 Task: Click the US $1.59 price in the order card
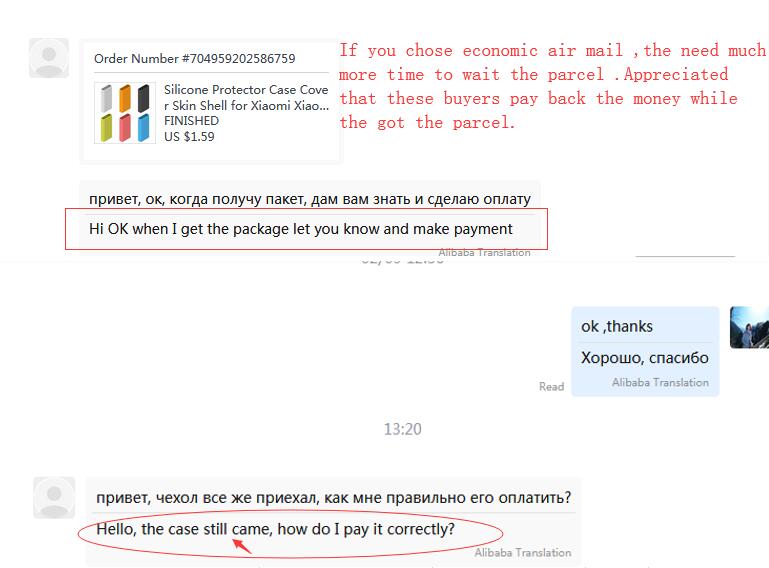[x=189, y=136]
